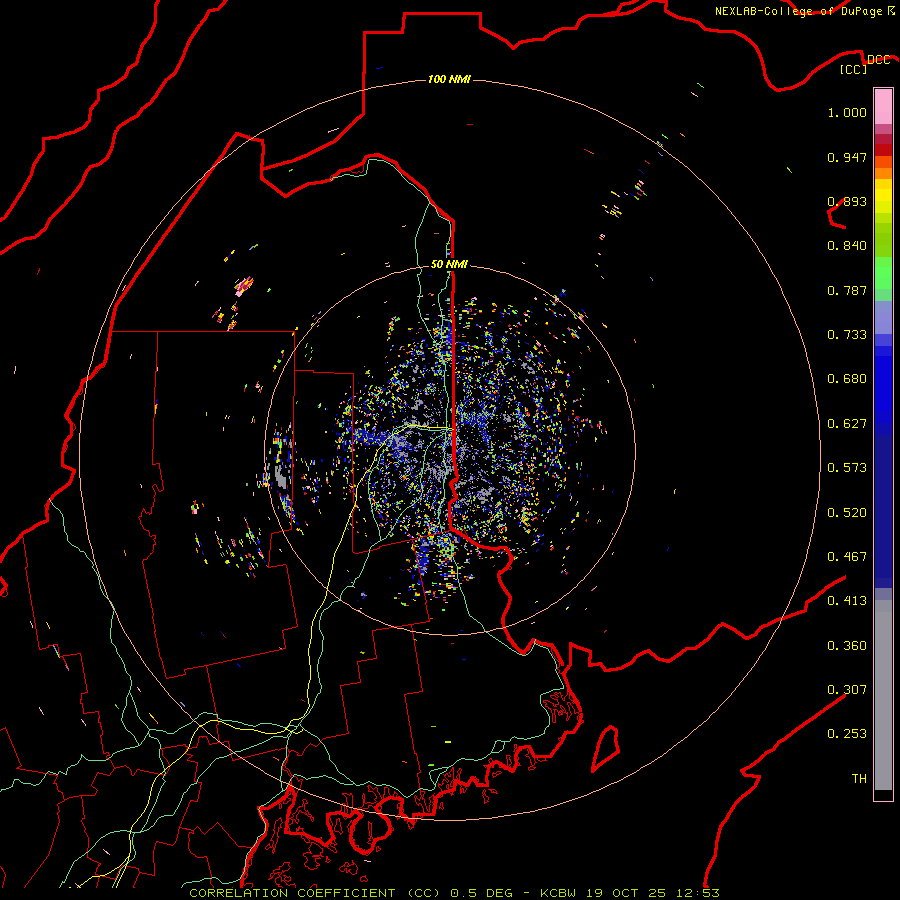Pick the red color band beside 0.947
The image size is (900, 900).
[883, 150]
